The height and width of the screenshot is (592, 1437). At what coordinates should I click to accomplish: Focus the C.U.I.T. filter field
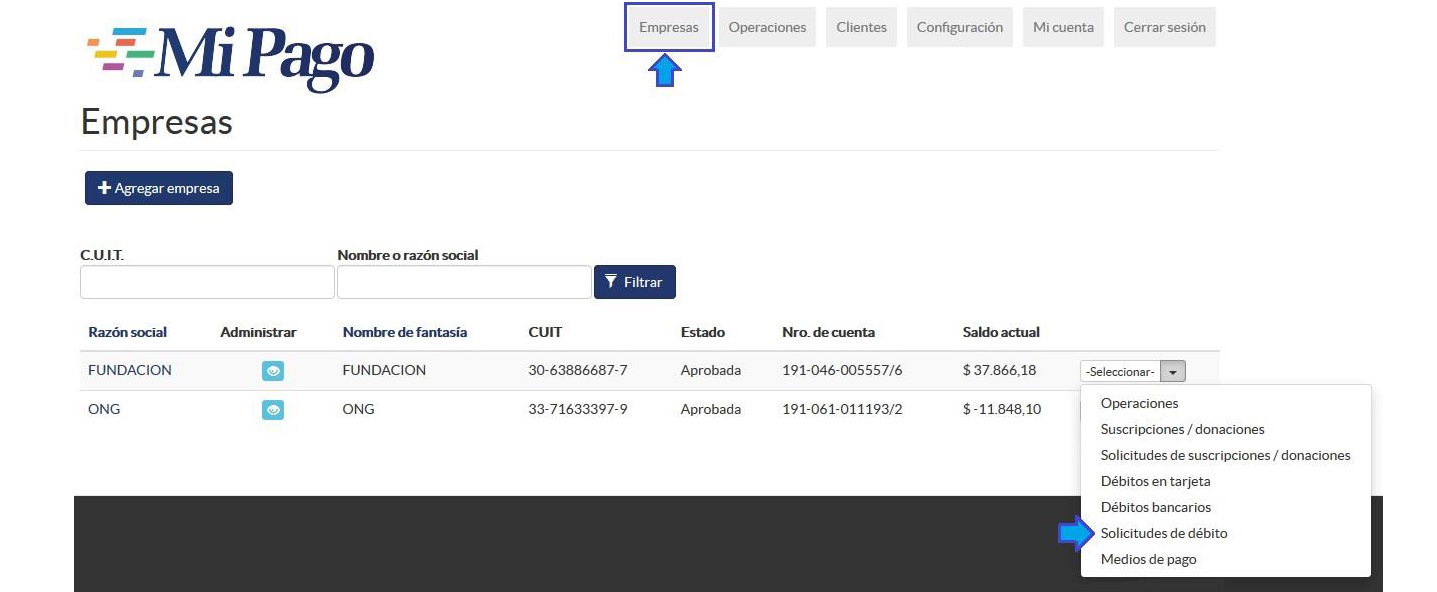[x=207, y=282]
